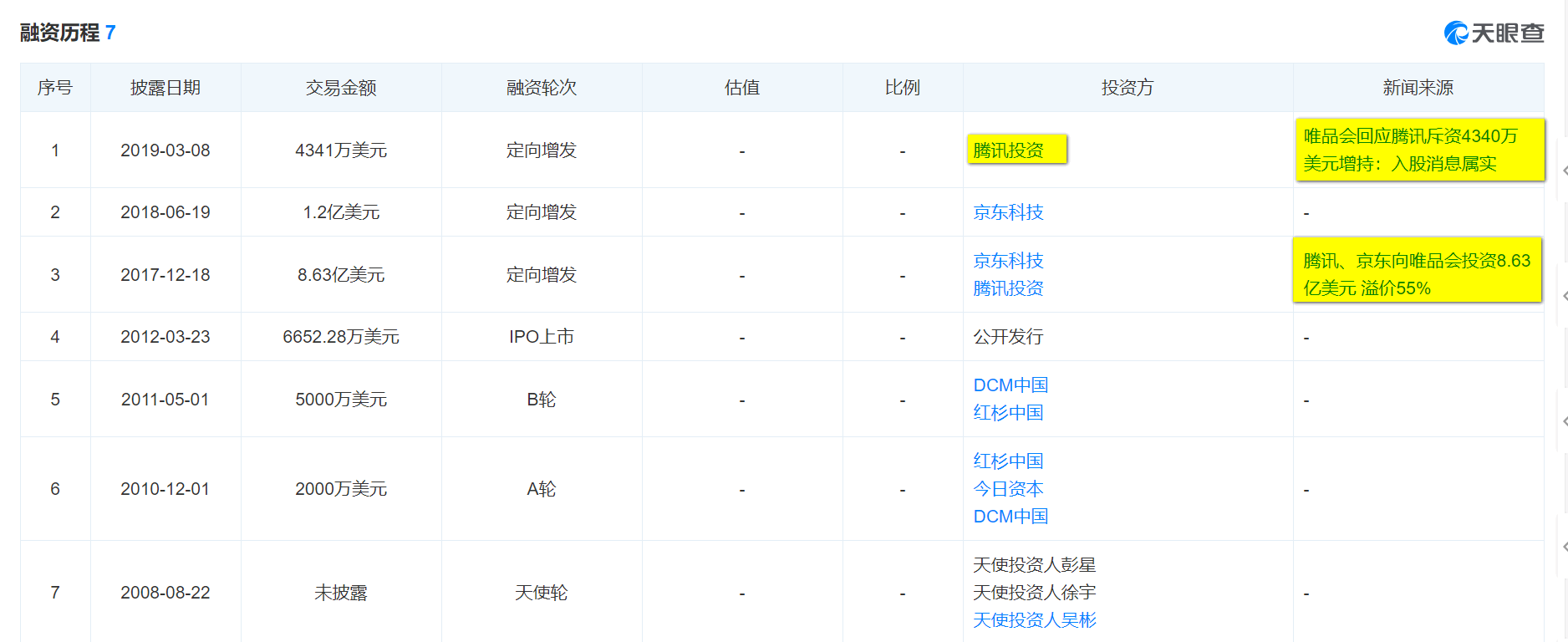The image size is (1568, 642).
Task: Click the 融资轮次 column header
Action: click(542, 88)
